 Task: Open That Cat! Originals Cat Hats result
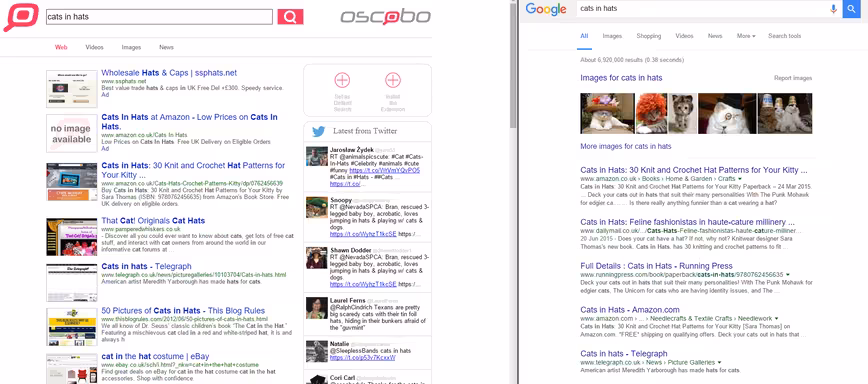153,221
